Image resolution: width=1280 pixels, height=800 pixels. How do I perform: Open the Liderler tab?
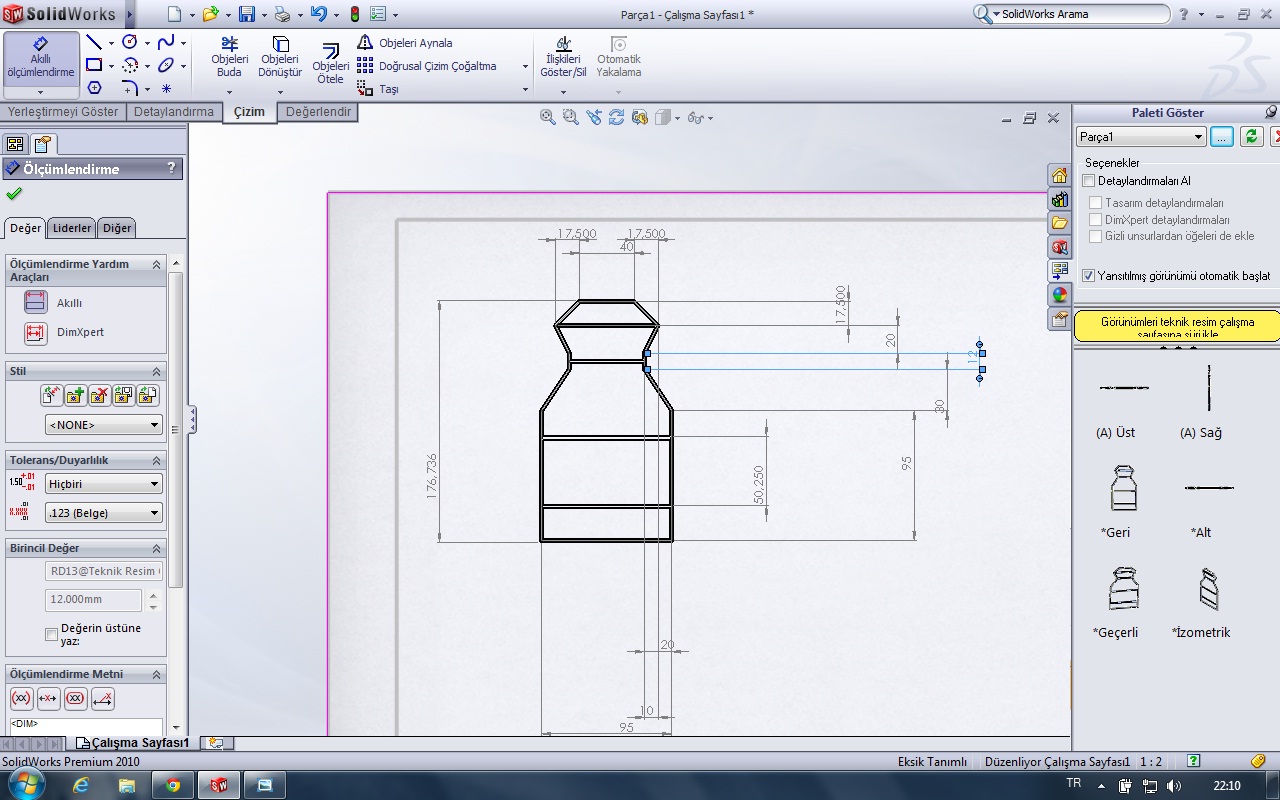[72, 228]
